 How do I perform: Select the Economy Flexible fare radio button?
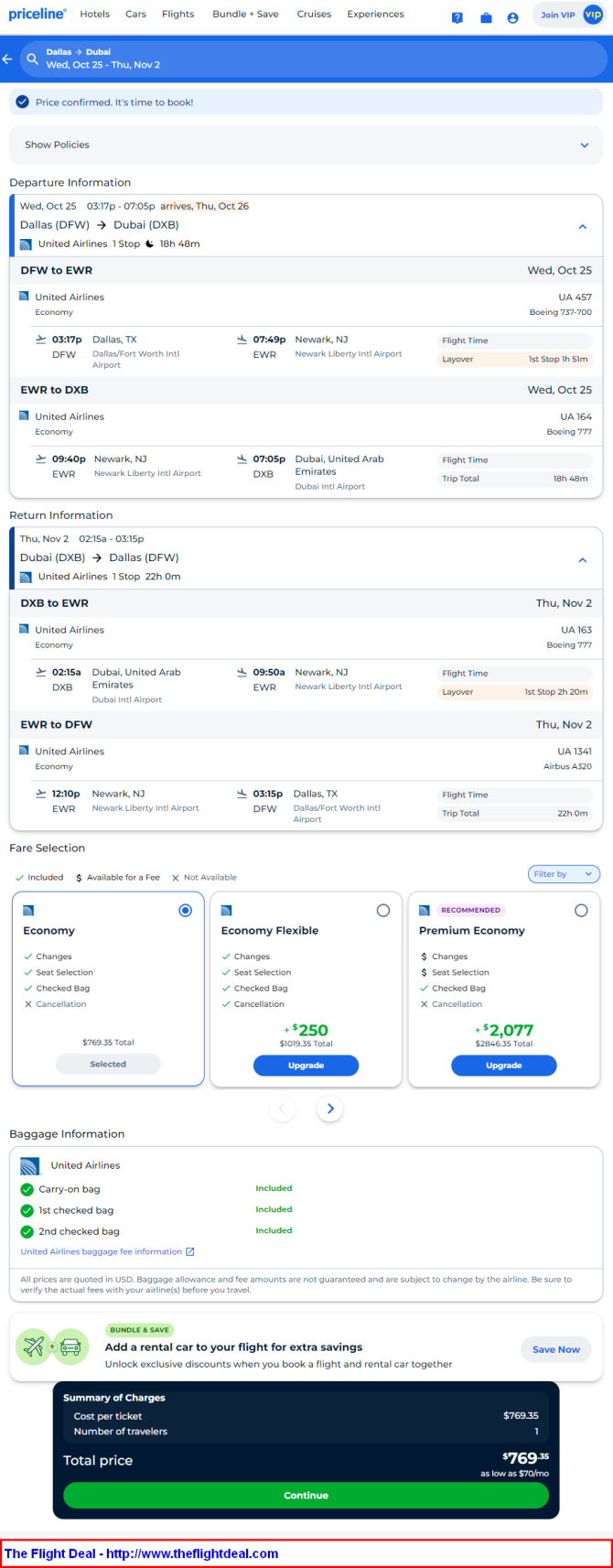click(x=383, y=910)
